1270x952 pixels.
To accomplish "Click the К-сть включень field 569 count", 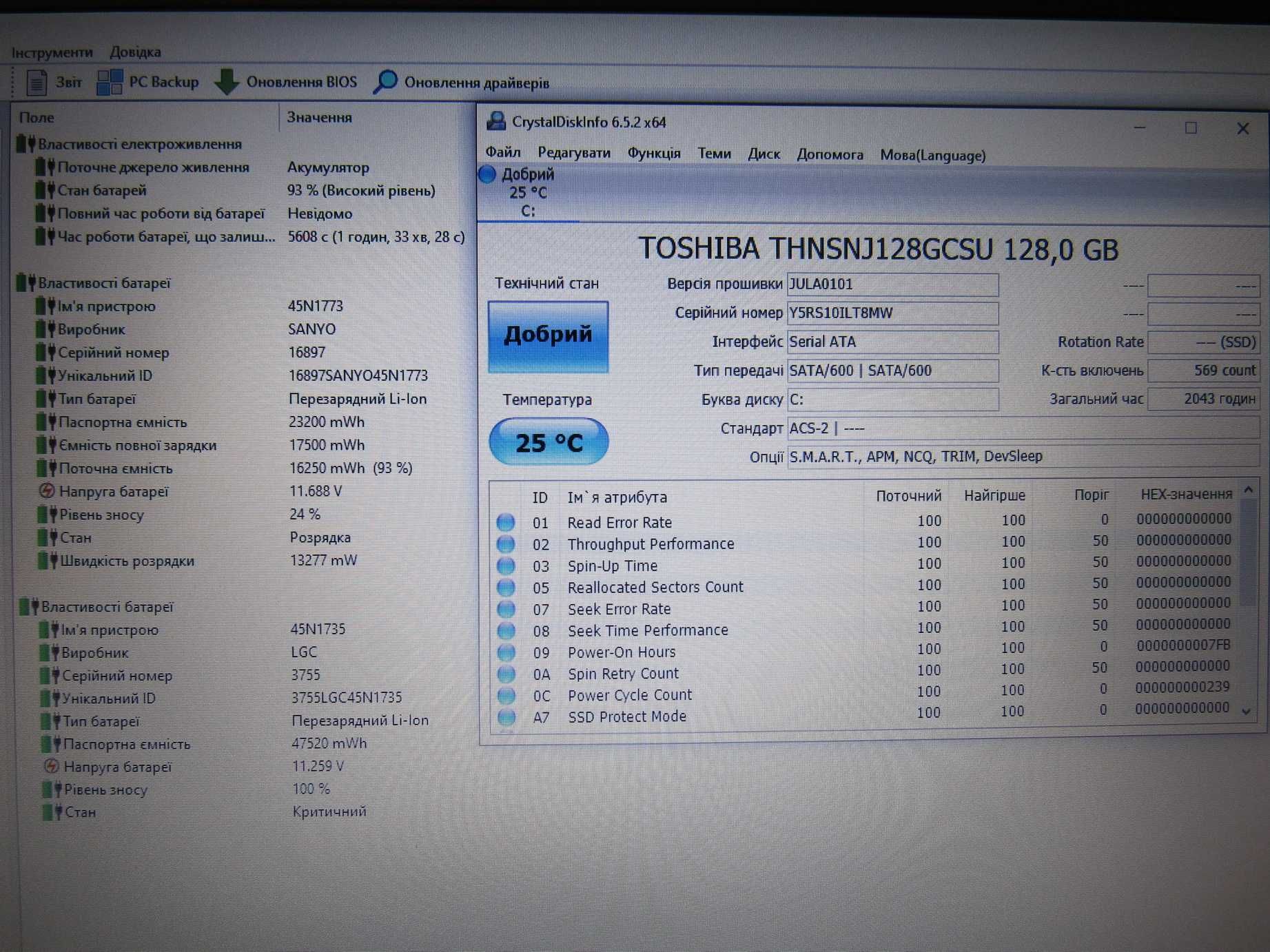I will tap(1203, 370).
